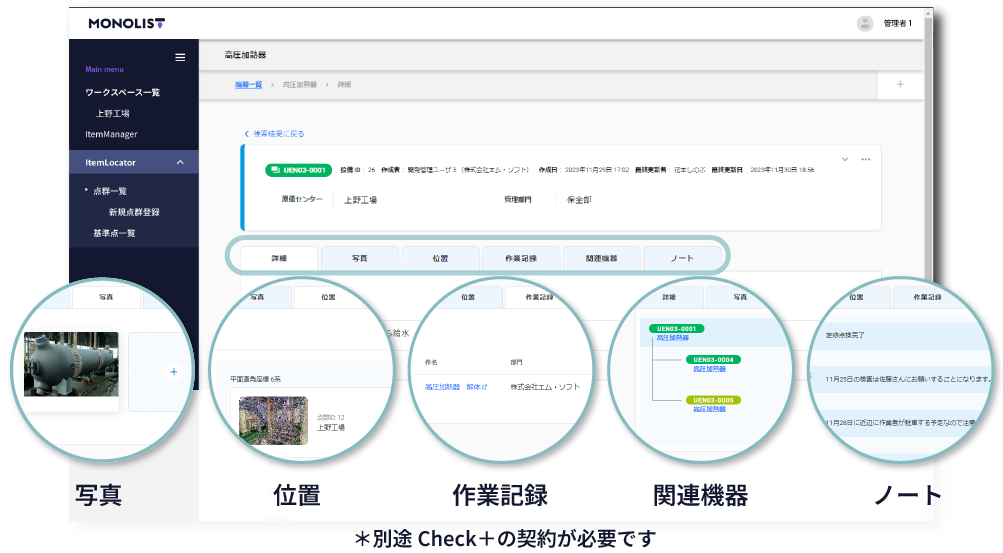This screenshot has width=1003, height=553.
Task: Open the heater photo thumbnail
Action: 71,364
